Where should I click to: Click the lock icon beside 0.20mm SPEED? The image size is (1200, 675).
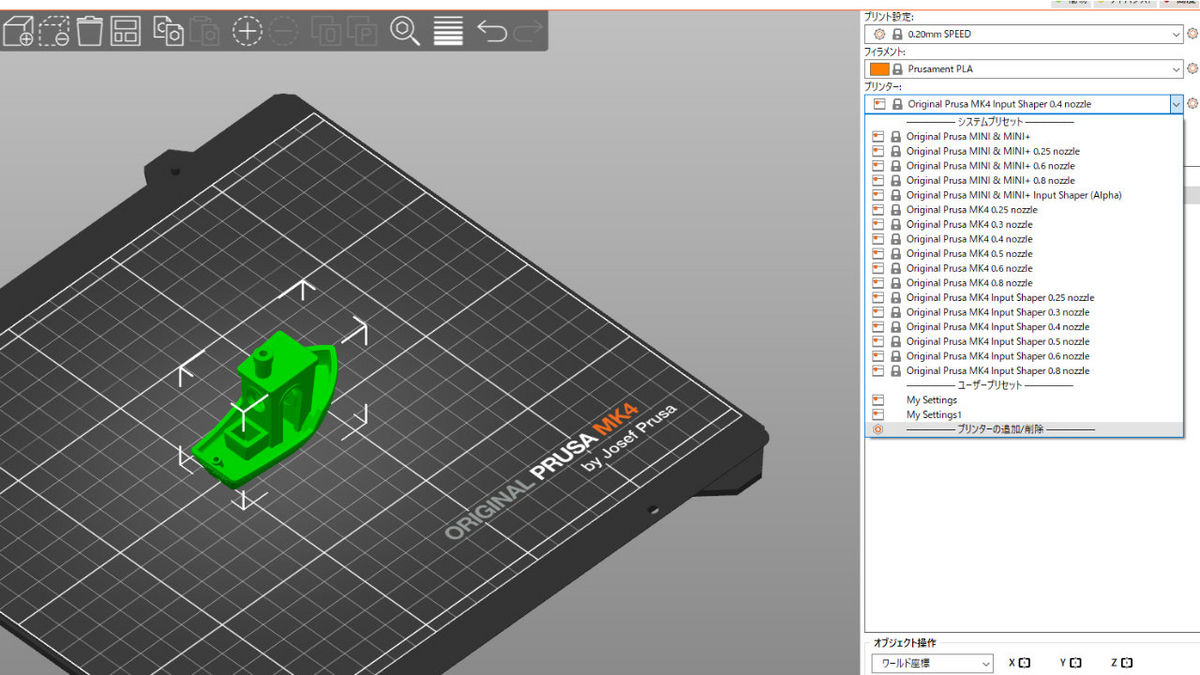898,33
